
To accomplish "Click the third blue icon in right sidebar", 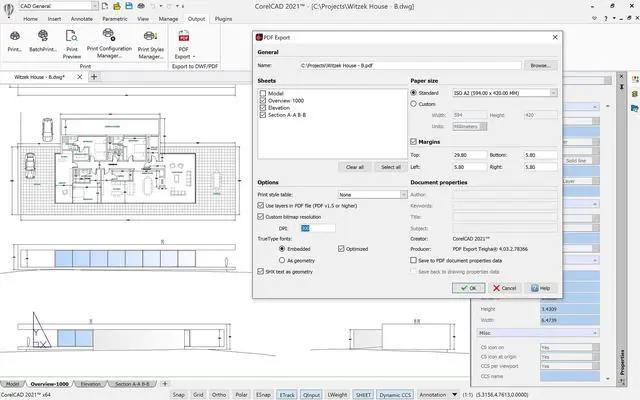I will point(635,108).
